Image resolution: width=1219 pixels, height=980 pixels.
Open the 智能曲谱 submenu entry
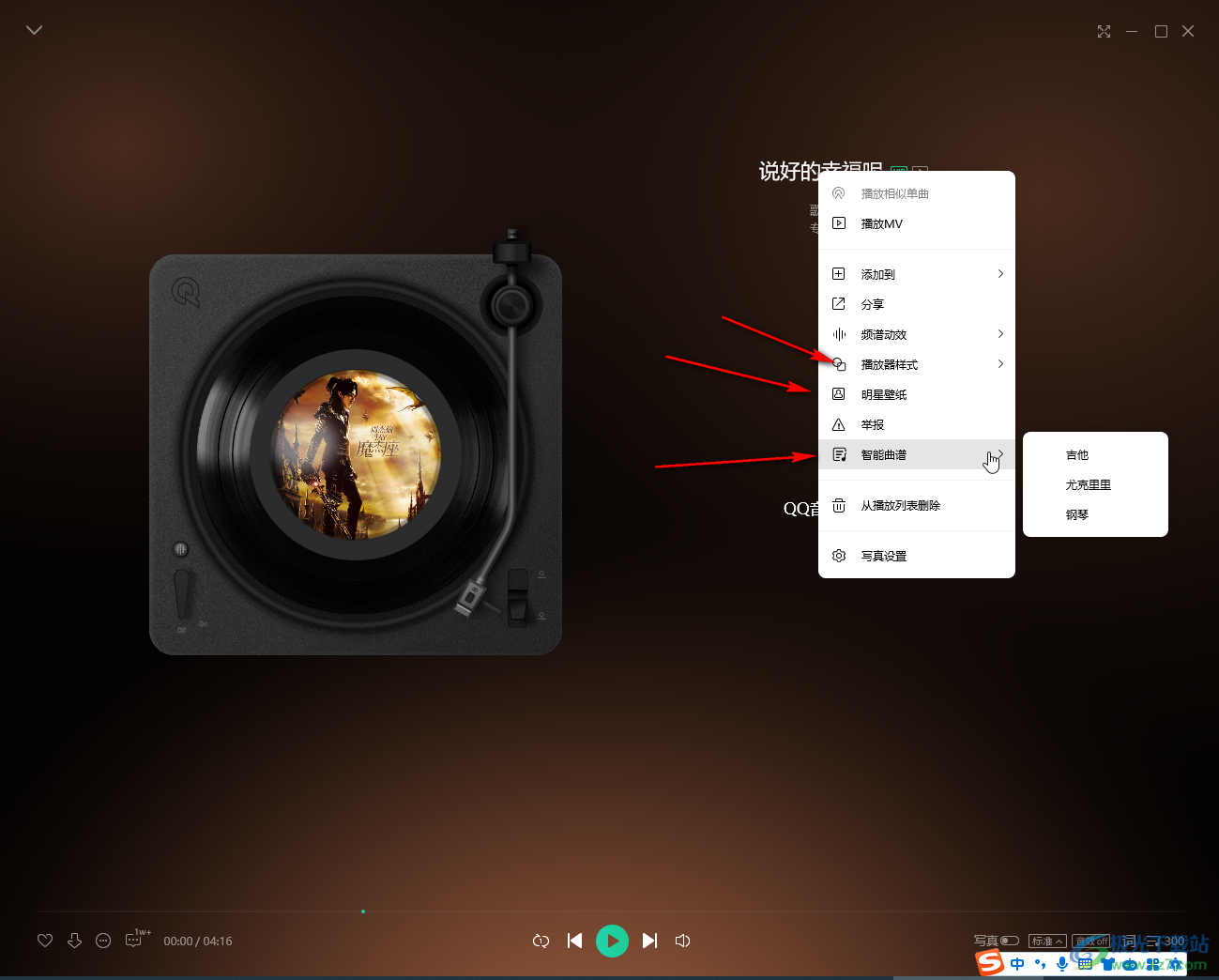point(917,454)
